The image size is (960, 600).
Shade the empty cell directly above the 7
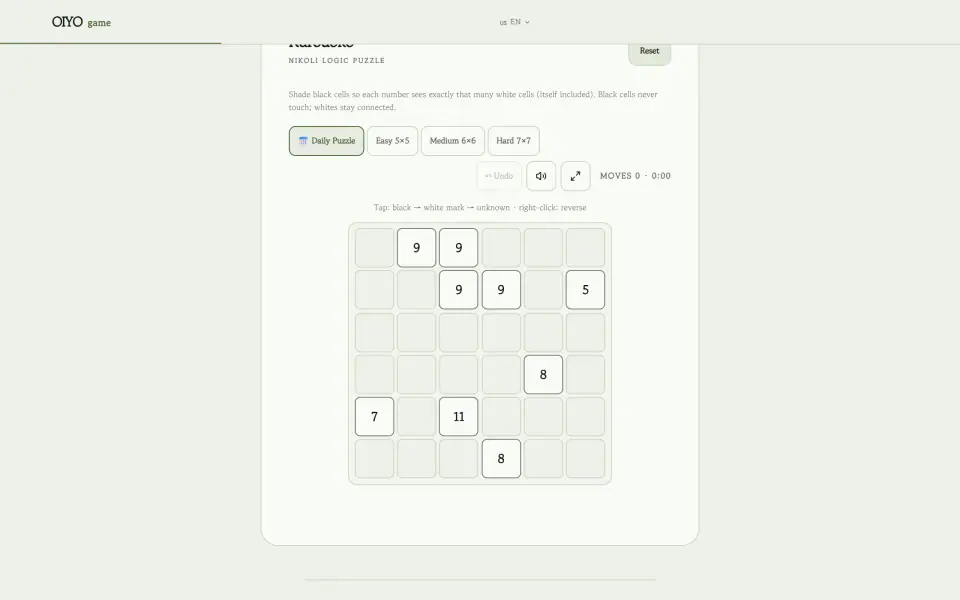[375, 374]
